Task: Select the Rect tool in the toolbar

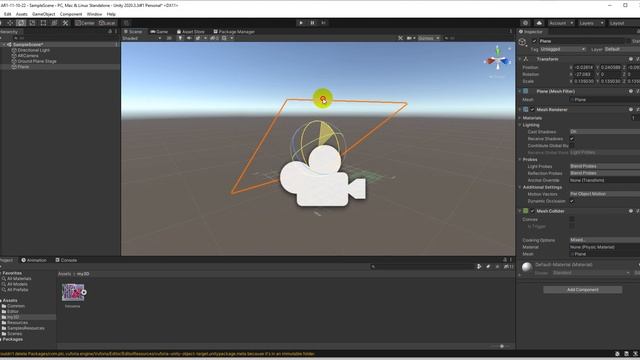Action: (43, 23)
